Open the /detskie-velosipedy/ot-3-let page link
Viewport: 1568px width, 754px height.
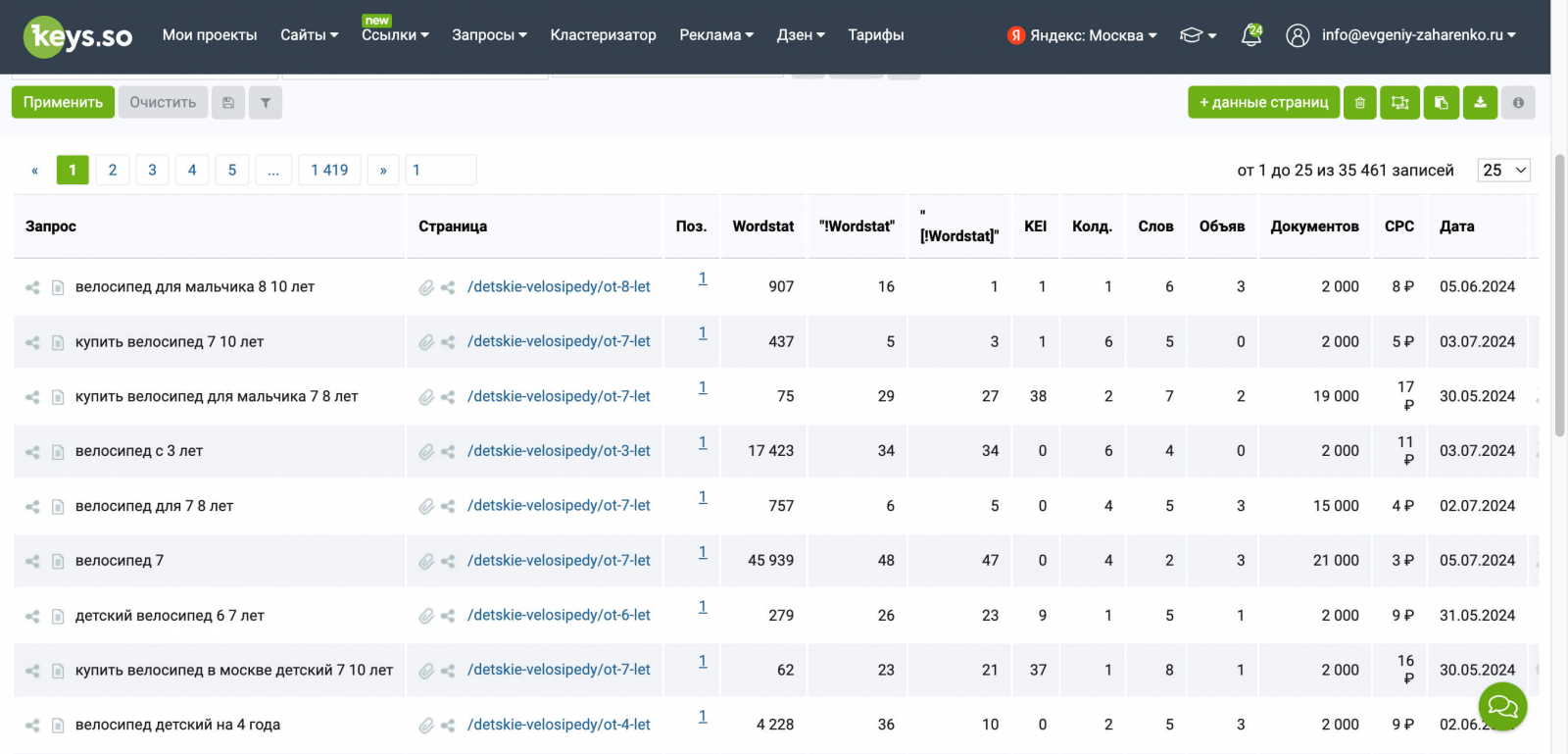coord(559,451)
